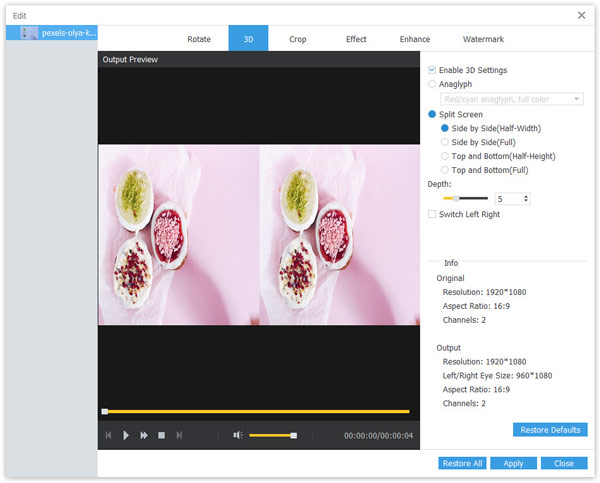
Task: Click the timeline playhead marker
Action: pyautogui.click(x=104, y=411)
